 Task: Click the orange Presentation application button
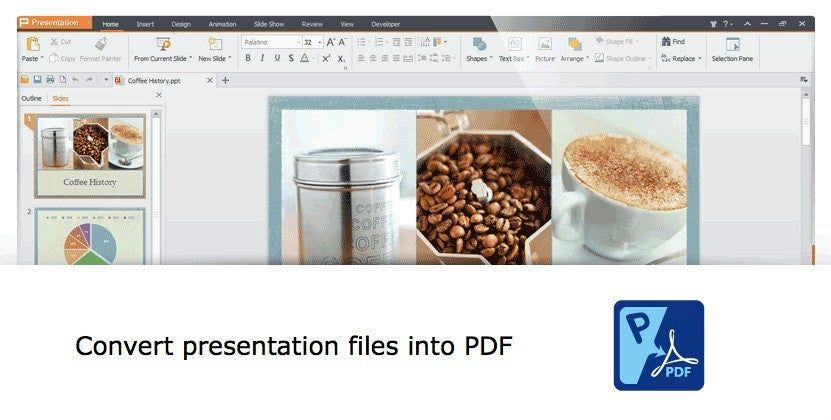point(55,22)
